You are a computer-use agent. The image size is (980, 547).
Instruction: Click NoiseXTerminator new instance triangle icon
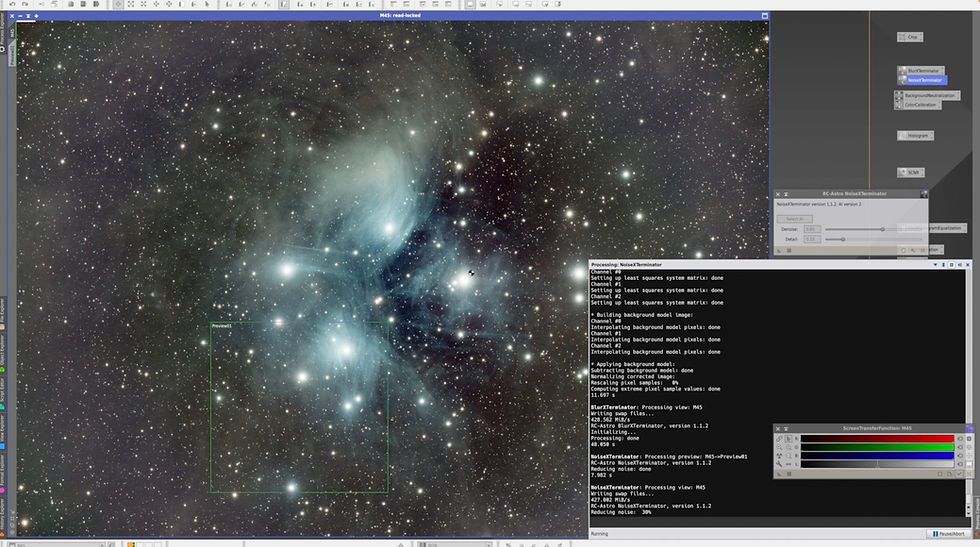(x=779, y=250)
